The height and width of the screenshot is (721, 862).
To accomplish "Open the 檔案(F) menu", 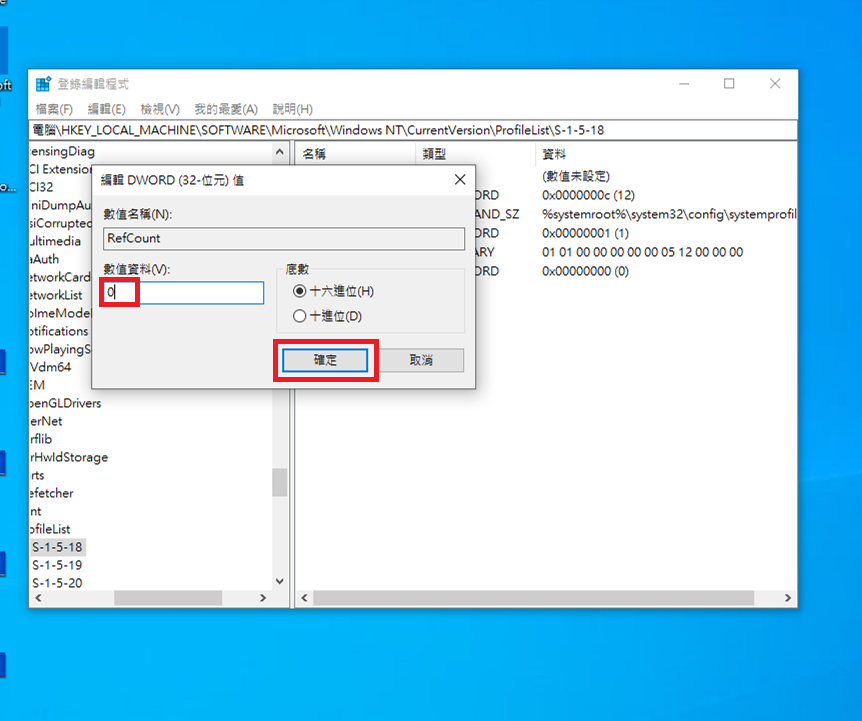I will (54, 109).
